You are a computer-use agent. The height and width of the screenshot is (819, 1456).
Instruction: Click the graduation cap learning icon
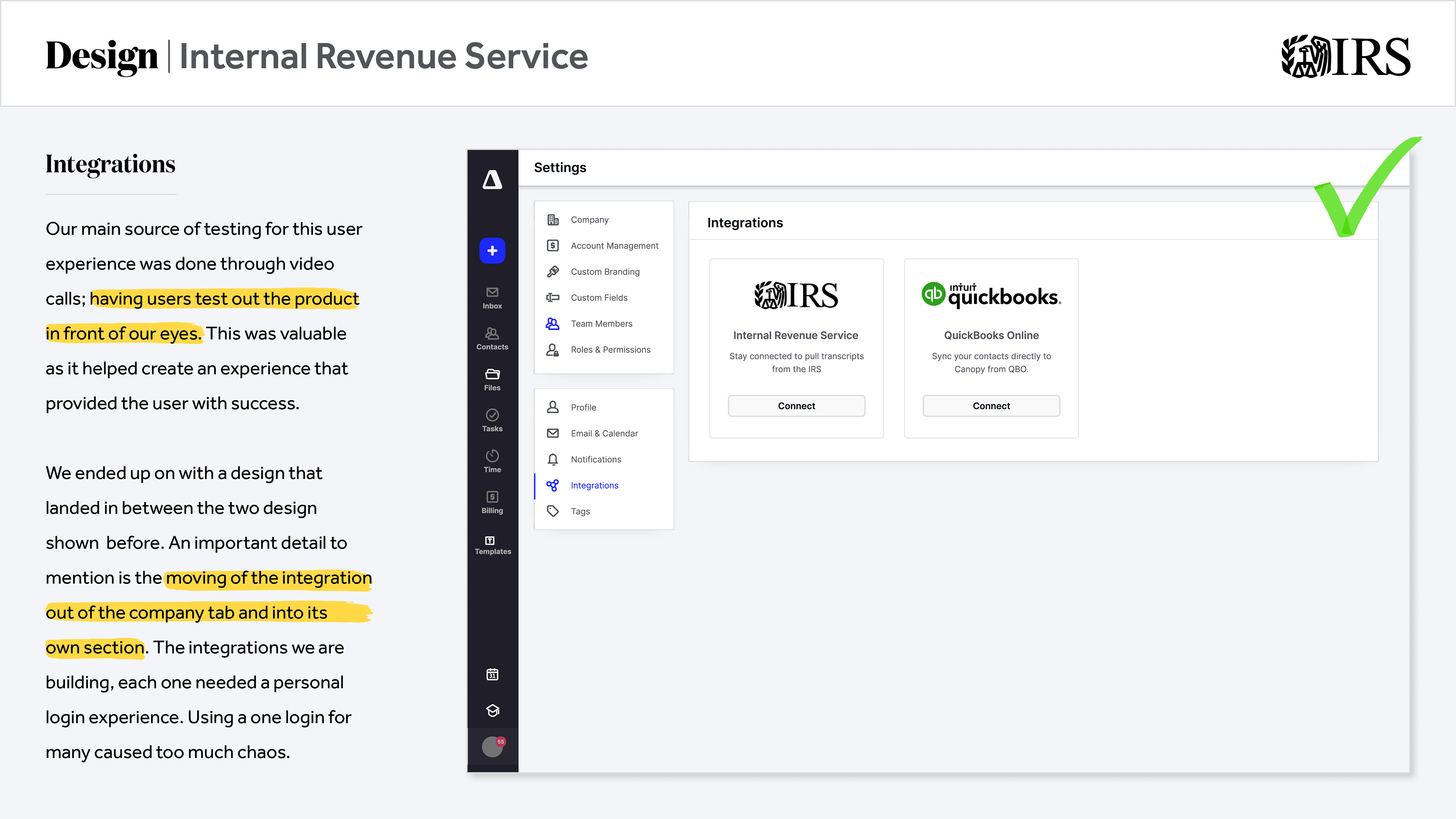(492, 711)
